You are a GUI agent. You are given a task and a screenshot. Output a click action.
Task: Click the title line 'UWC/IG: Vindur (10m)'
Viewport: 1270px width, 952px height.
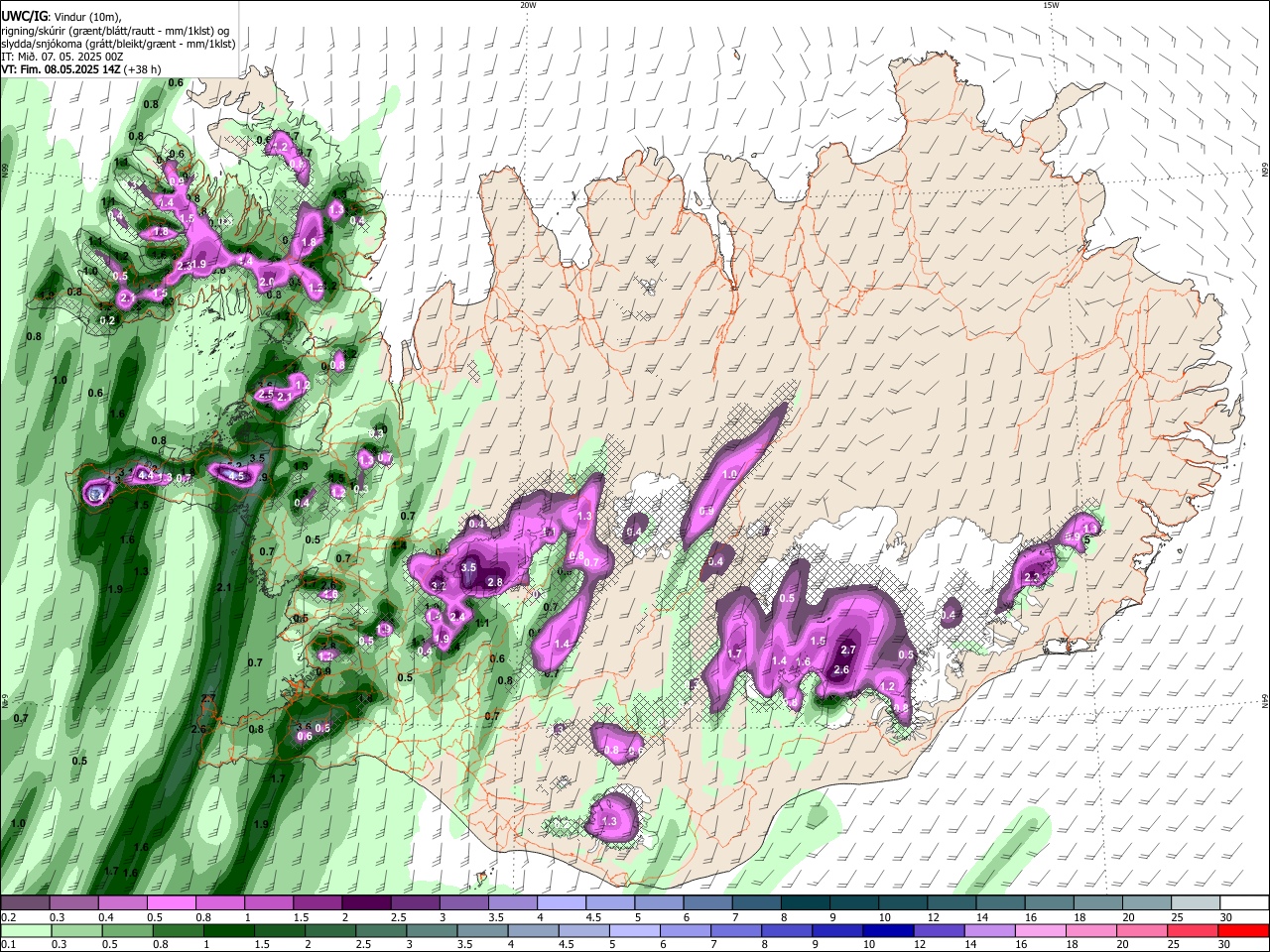[x=61, y=16]
